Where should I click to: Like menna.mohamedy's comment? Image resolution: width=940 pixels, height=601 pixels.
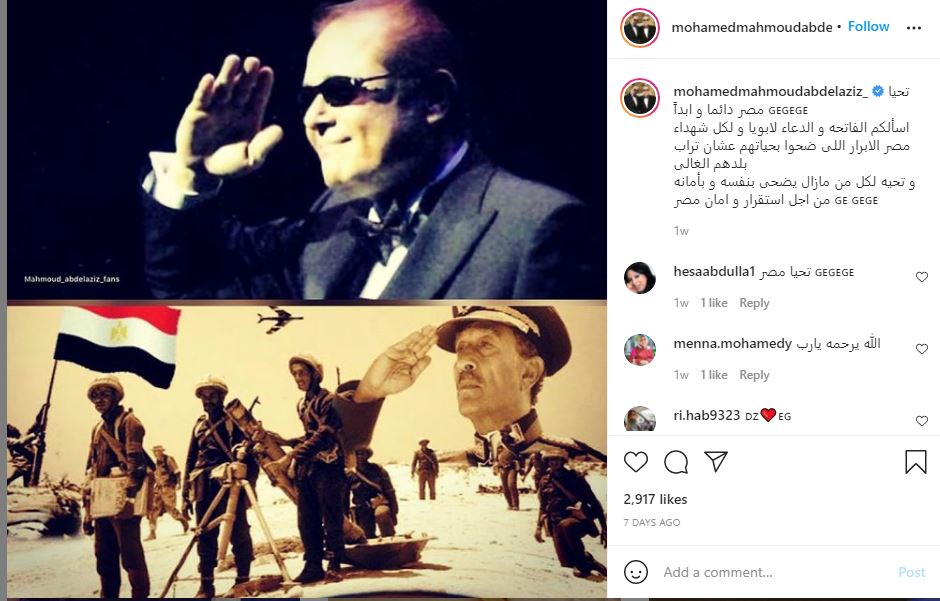[x=921, y=349]
